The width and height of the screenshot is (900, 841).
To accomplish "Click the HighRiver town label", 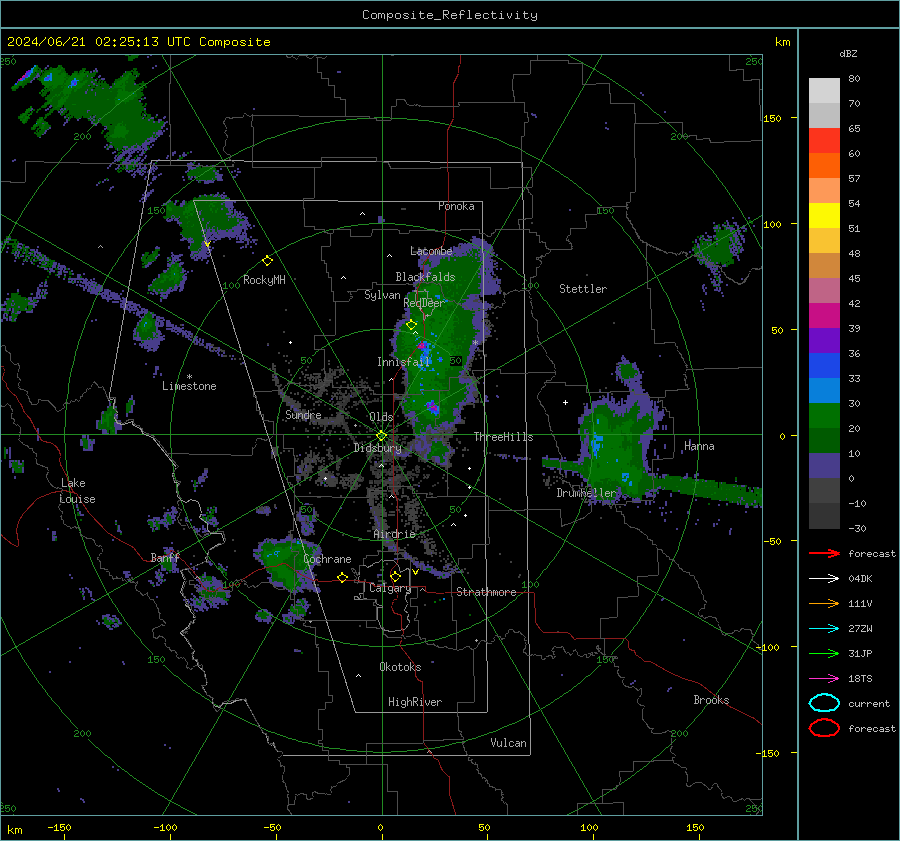I will [x=415, y=702].
